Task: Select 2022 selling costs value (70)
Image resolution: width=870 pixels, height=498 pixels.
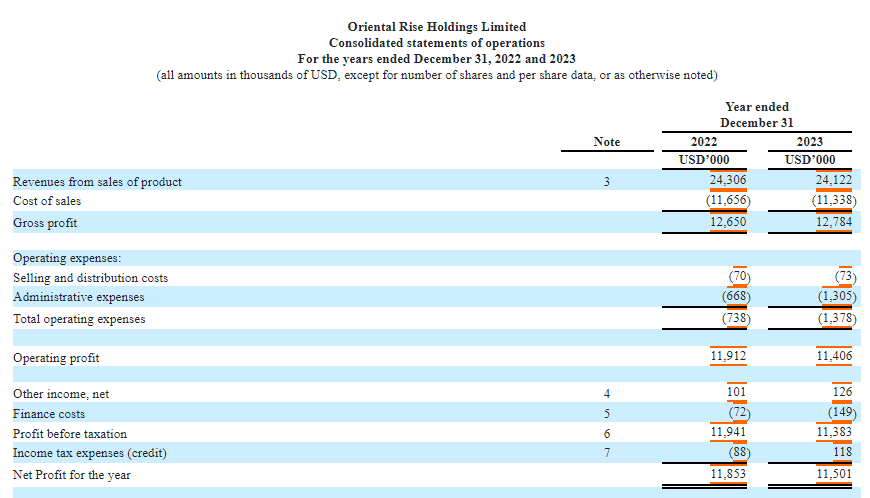Action: [x=740, y=276]
